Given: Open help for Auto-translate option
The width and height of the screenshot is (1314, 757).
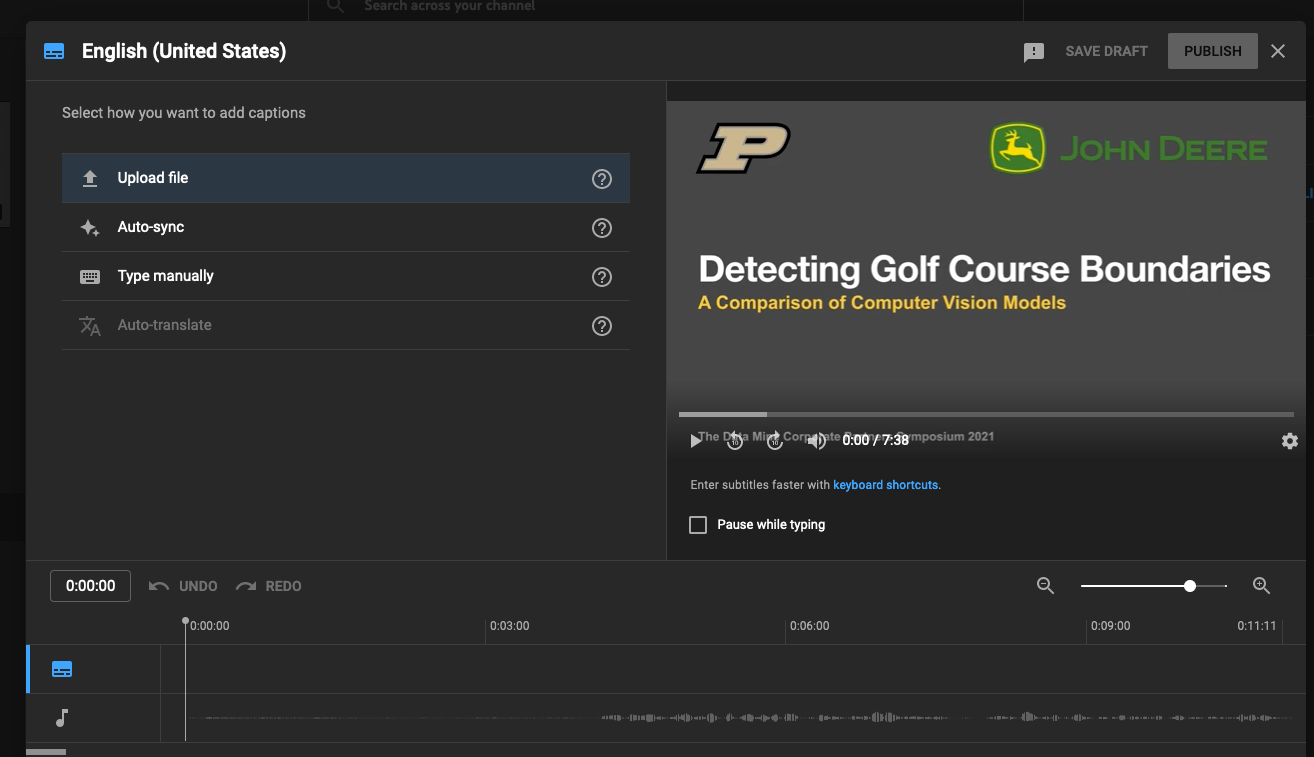Looking at the screenshot, I should (601, 326).
